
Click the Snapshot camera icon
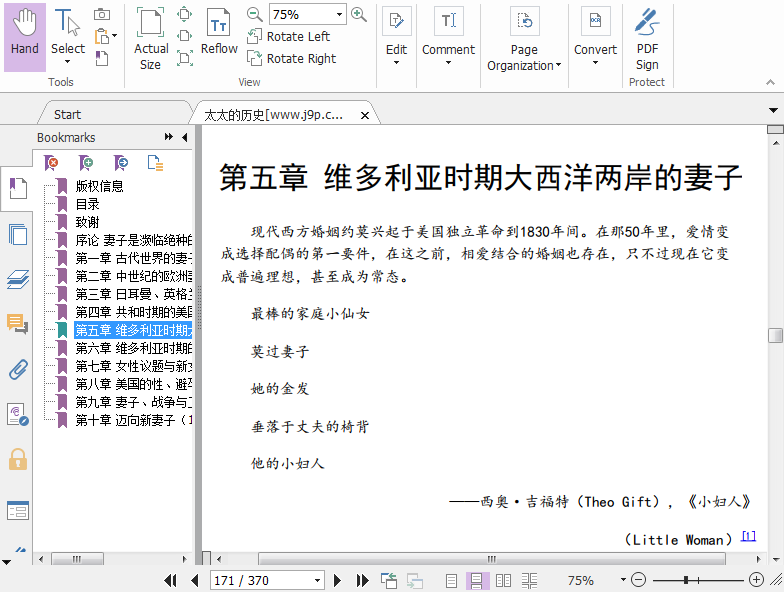pos(102,14)
